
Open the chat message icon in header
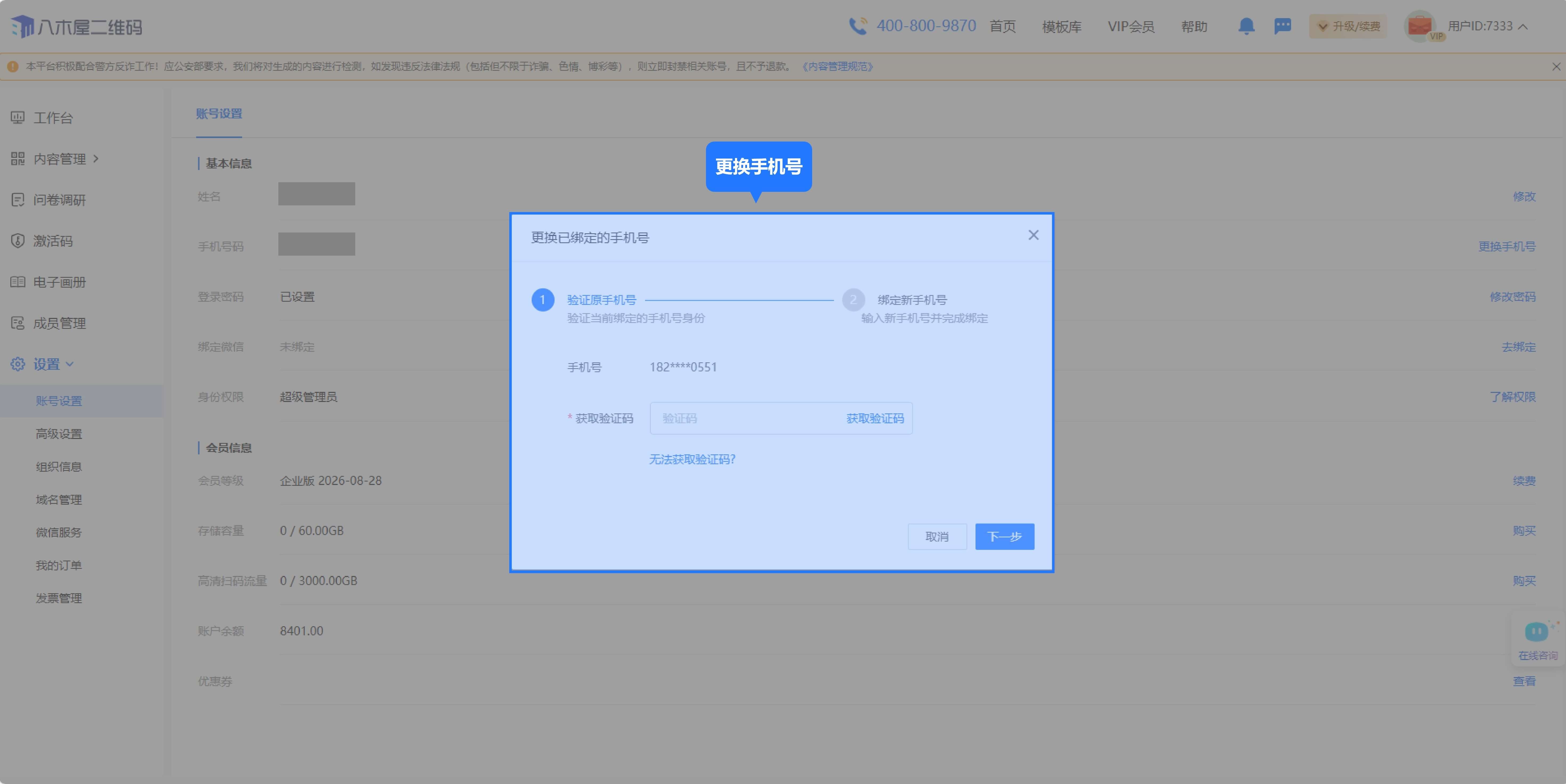pyautogui.click(x=1282, y=26)
